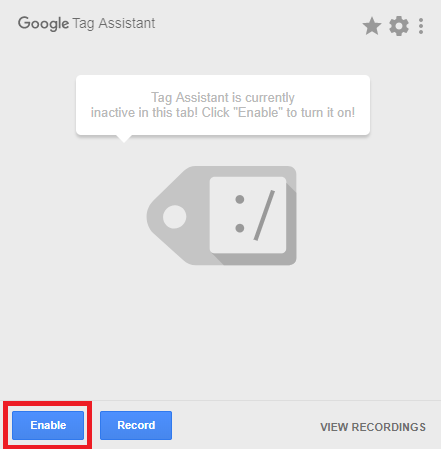Click the gray tag illustration
This screenshot has width=441, height=451.
tap(222, 215)
